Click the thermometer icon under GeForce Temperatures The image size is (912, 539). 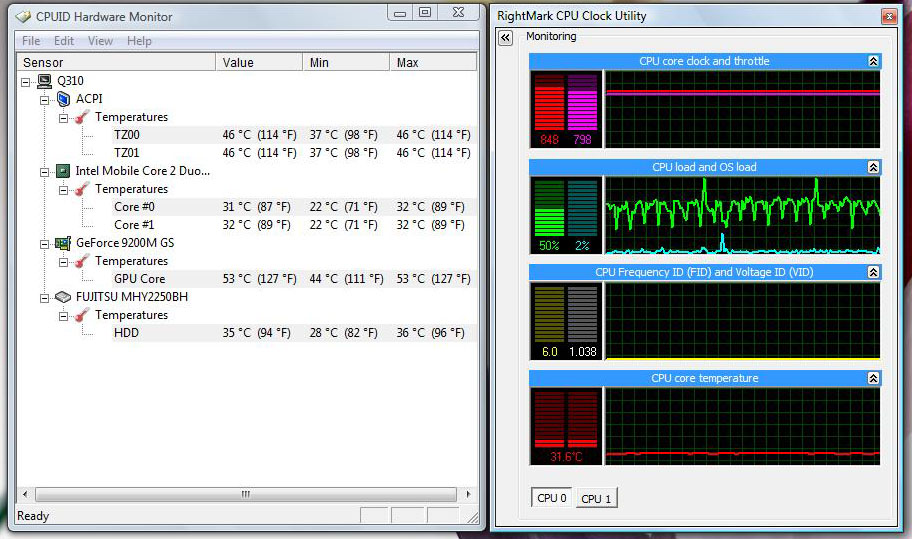tap(82, 262)
